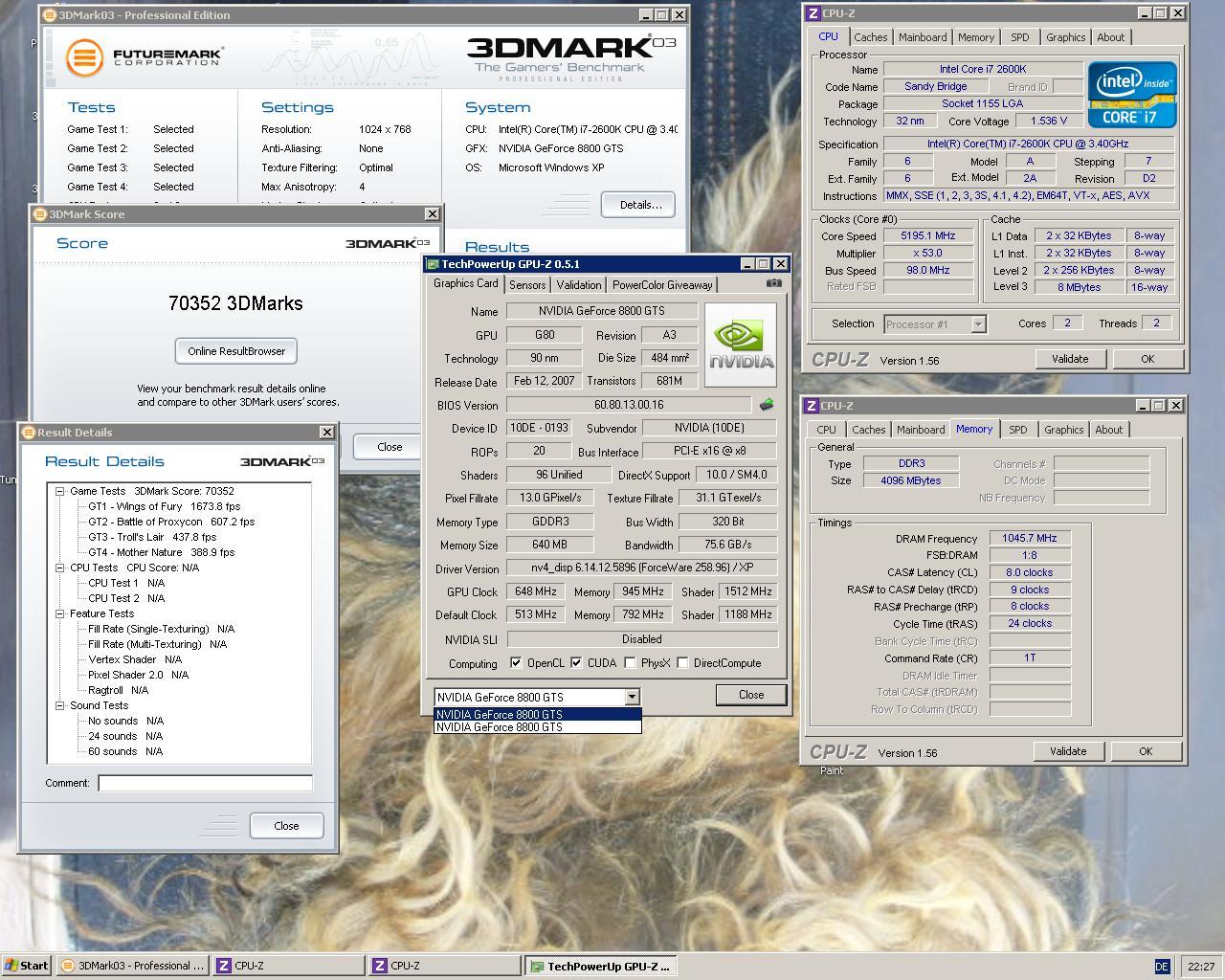Open the Caches tab in upper CPU-Z

[871, 37]
